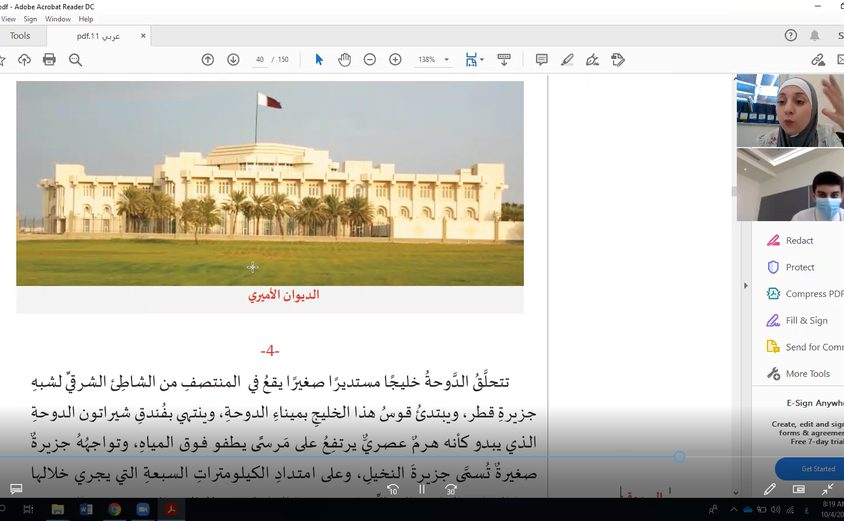Image resolution: width=844 pixels, height=521 pixels.
Task: Rewind the video 10 seconds
Action: pyautogui.click(x=393, y=489)
